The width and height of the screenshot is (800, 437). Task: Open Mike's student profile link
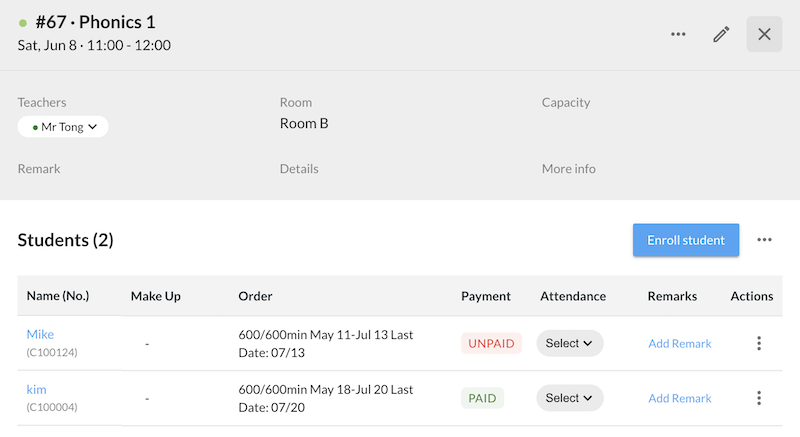[40, 334]
